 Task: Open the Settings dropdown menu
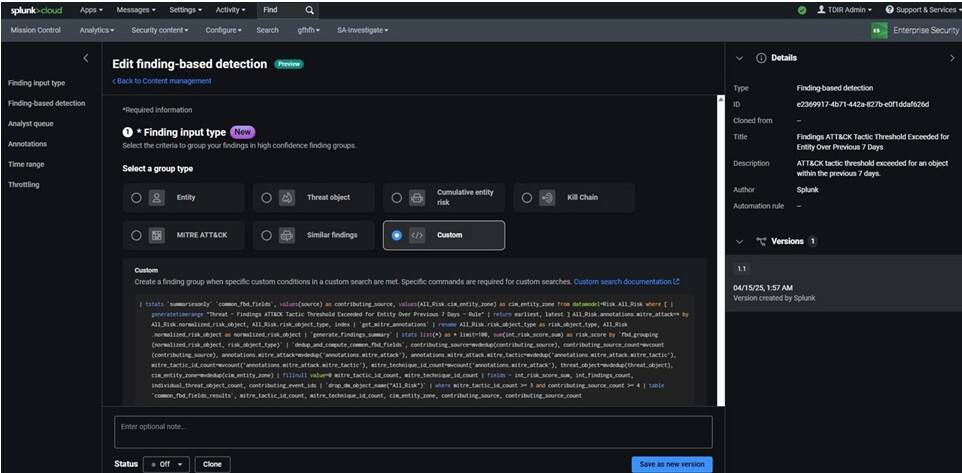(x=186, y=10)
